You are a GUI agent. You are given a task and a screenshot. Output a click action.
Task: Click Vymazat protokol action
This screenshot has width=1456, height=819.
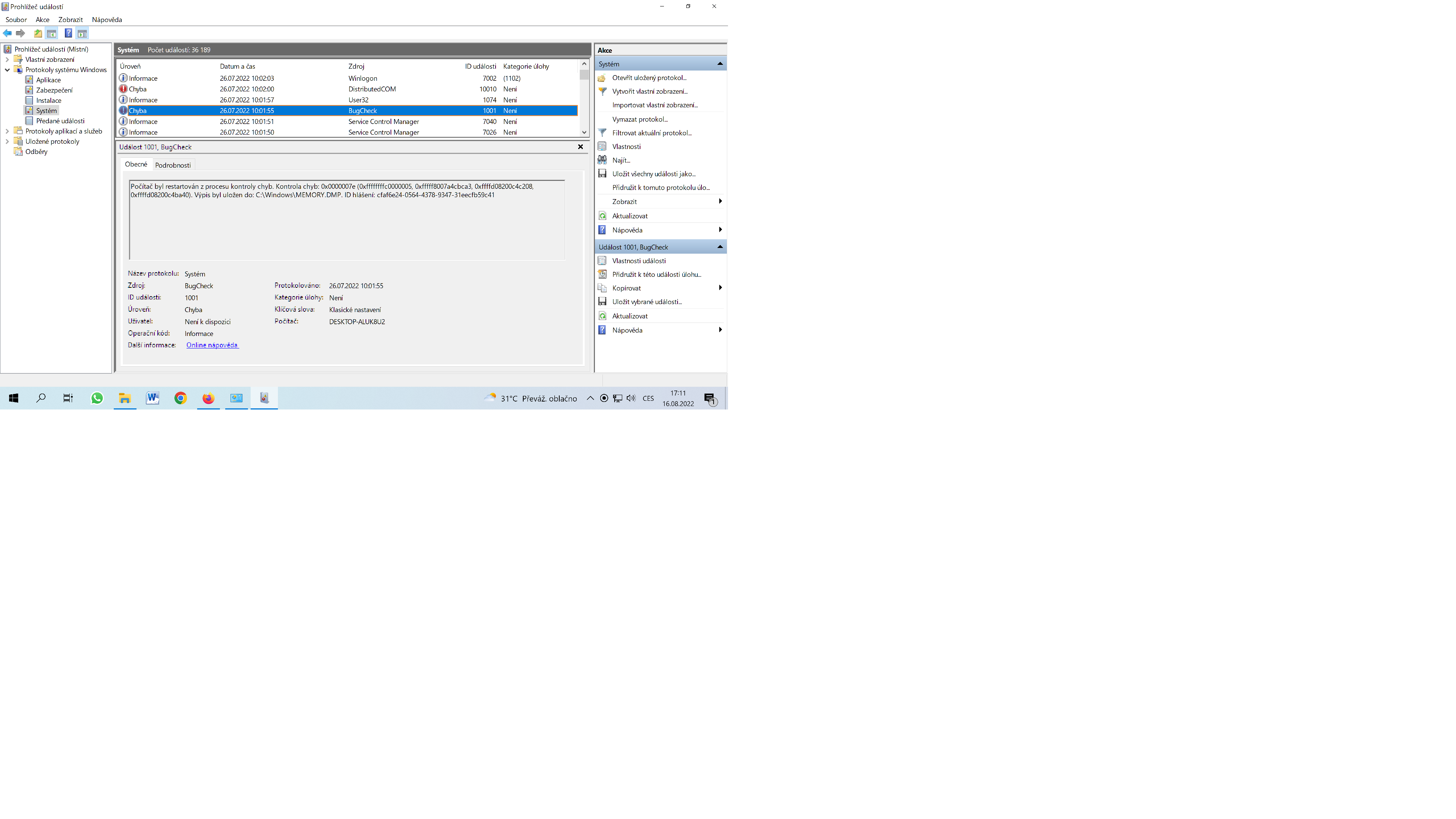coord(639,119)
